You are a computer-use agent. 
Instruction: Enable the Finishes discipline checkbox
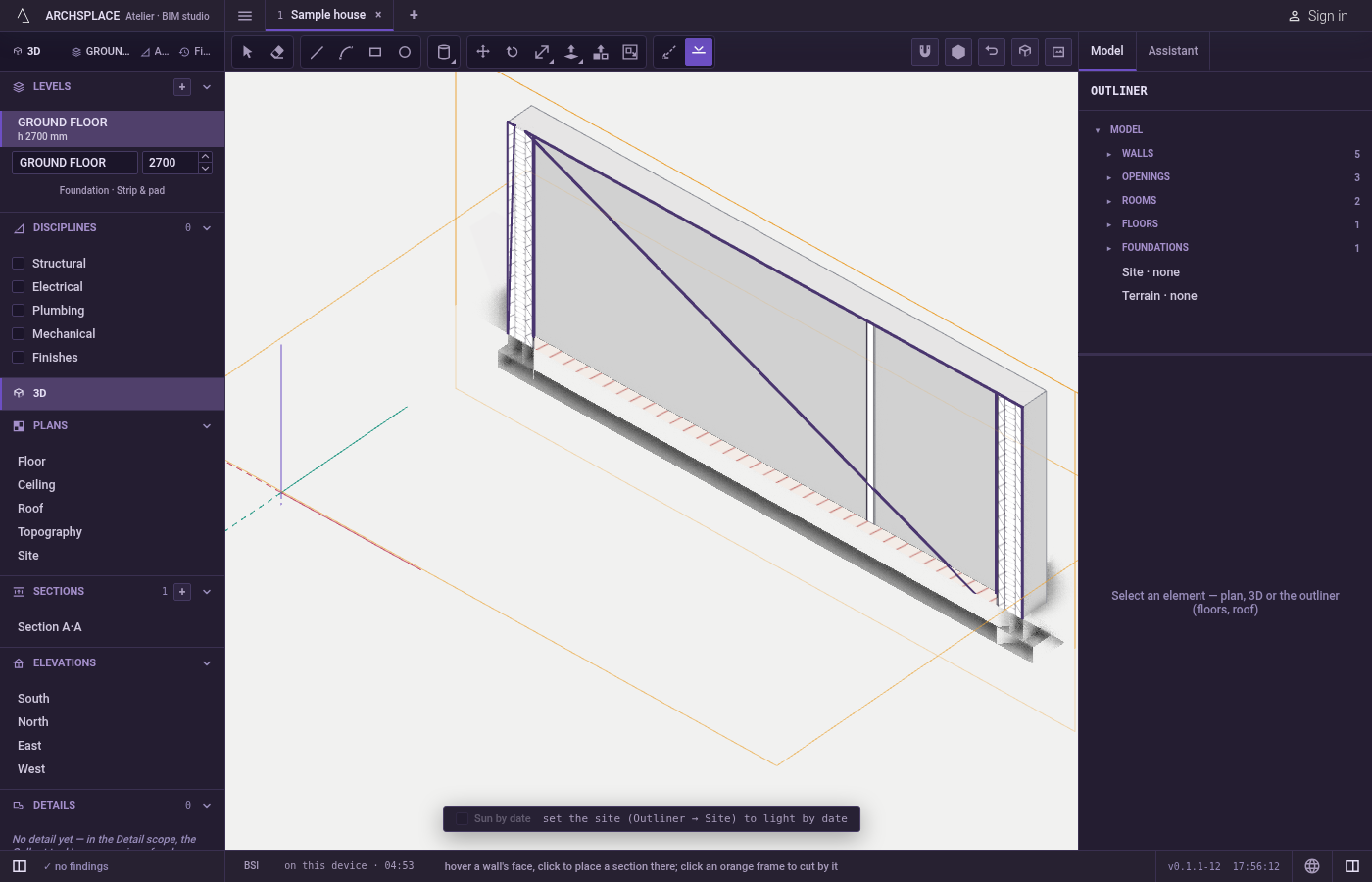tap(18, 358)
